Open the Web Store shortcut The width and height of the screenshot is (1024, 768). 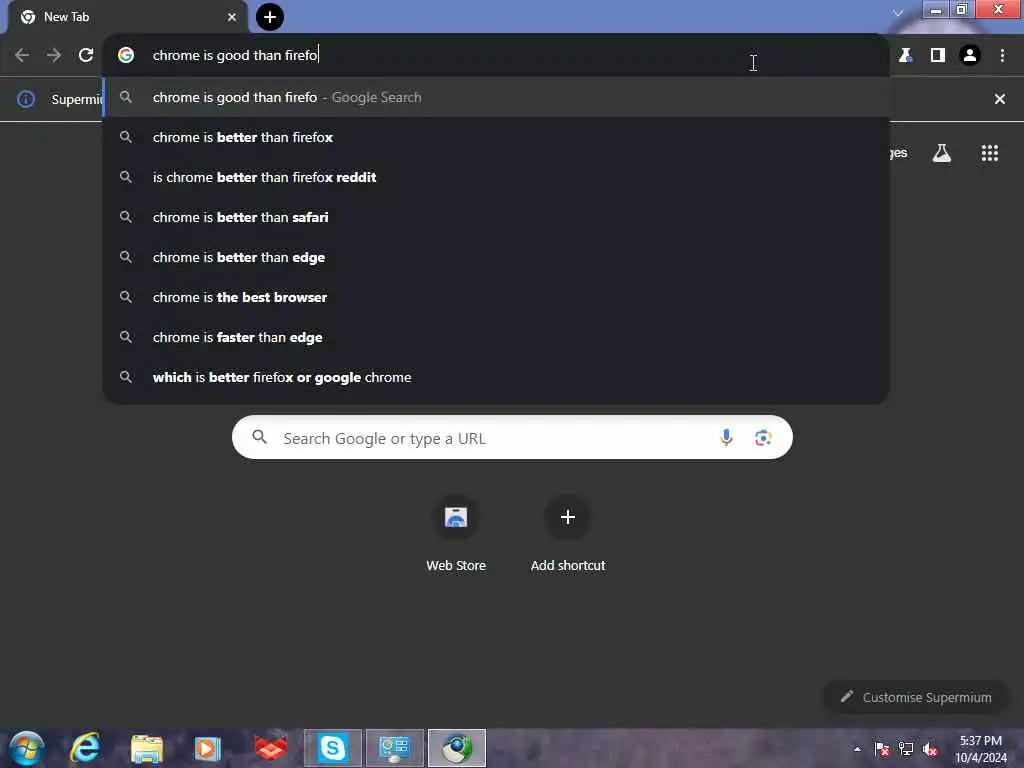456,536
